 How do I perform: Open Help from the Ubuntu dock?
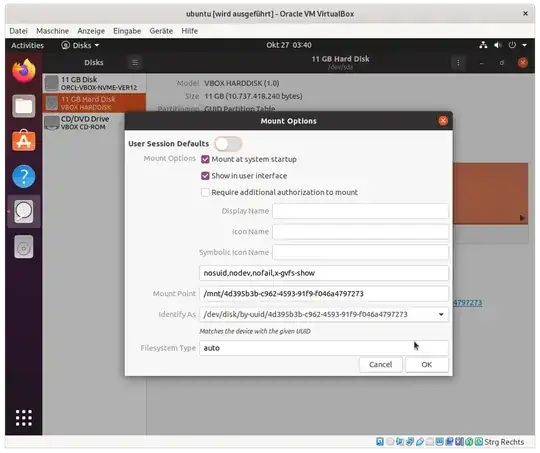(24, 176)
